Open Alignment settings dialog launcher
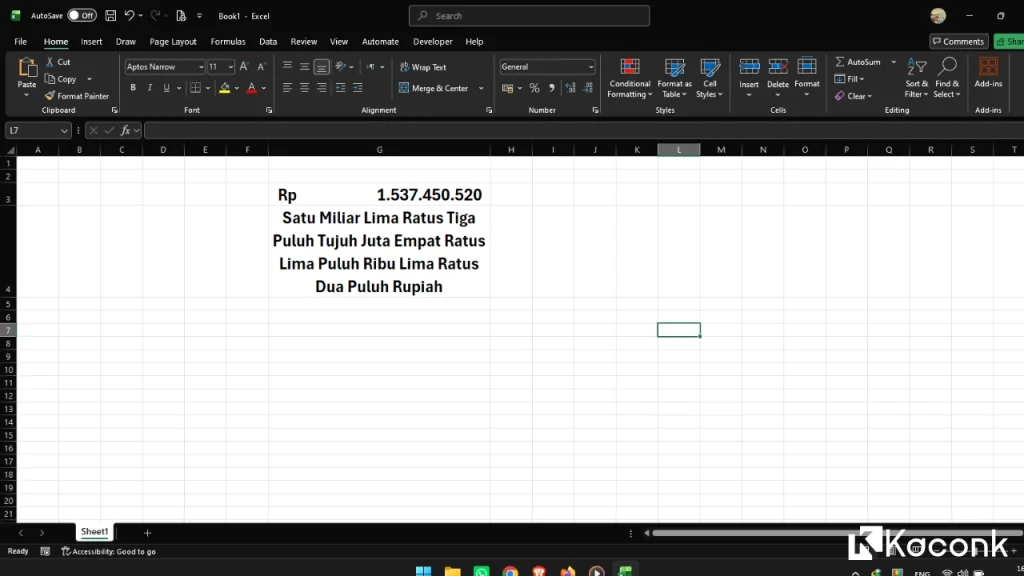Viewport: 1024px width, 576px height. pyautogui.click(x=488, y=110)
